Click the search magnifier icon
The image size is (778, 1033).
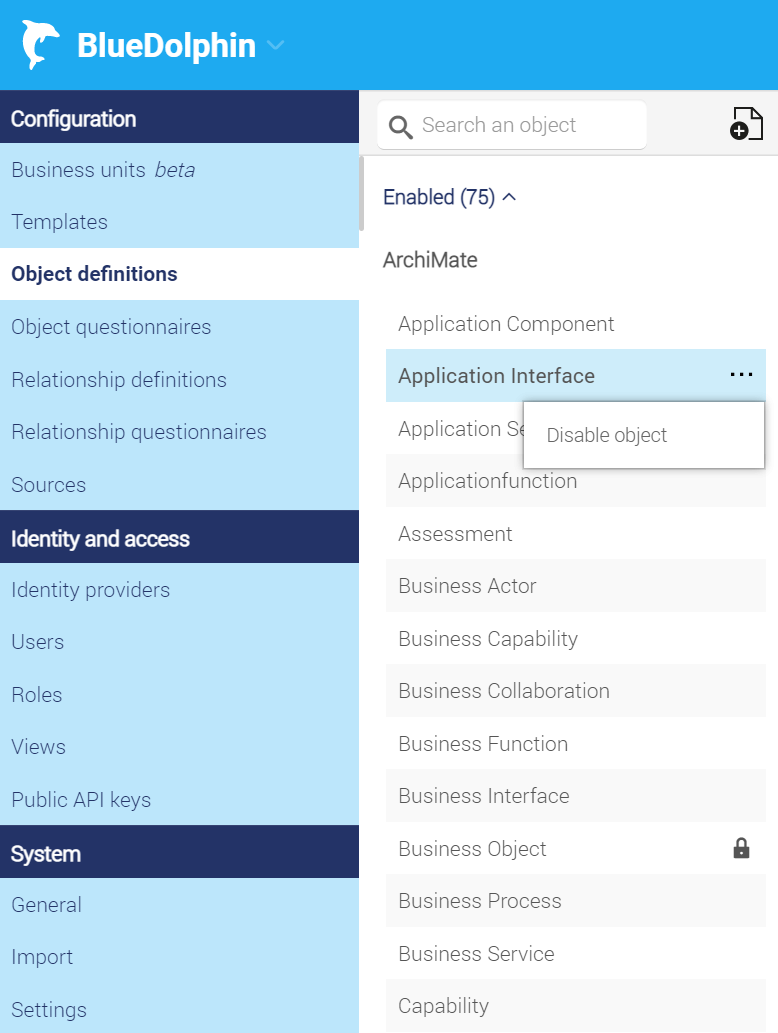401,126
